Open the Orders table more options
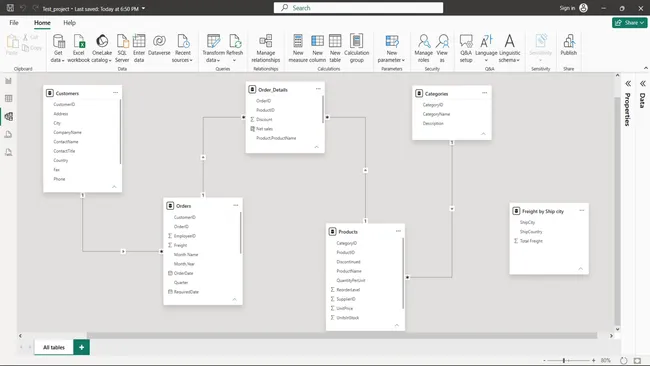The height and width of the screenshot is (366, 650). coord(236,205)
